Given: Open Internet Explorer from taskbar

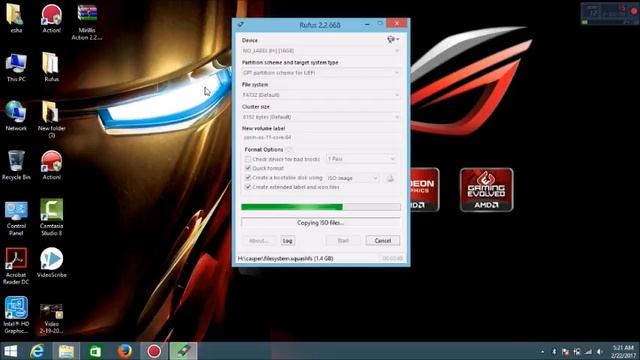Looking at the screenshot, I should coord(37,351).
